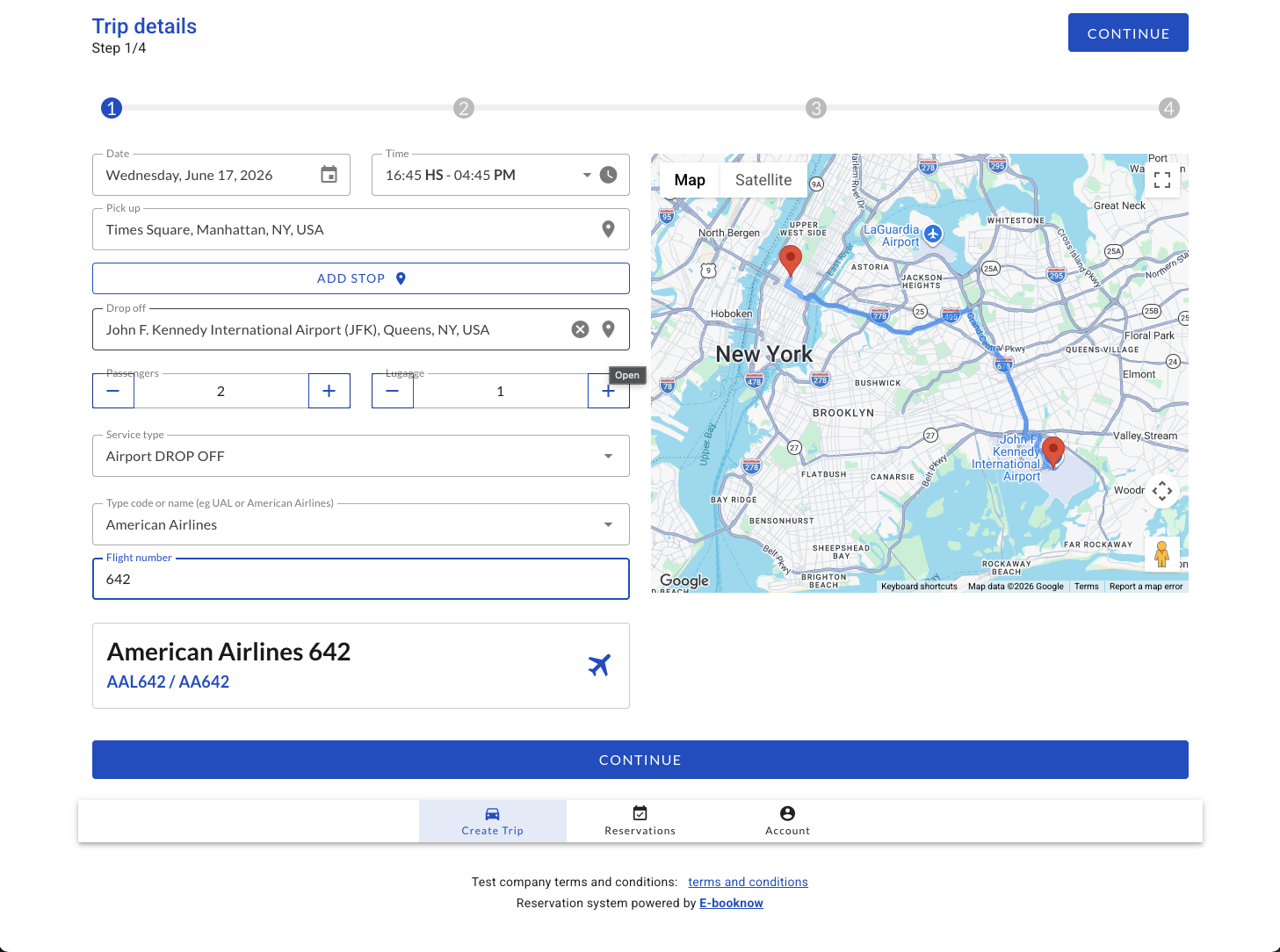The image size is (1280, 952).
Task: Expand the Service type dropdown
Action: click(608, 456)
